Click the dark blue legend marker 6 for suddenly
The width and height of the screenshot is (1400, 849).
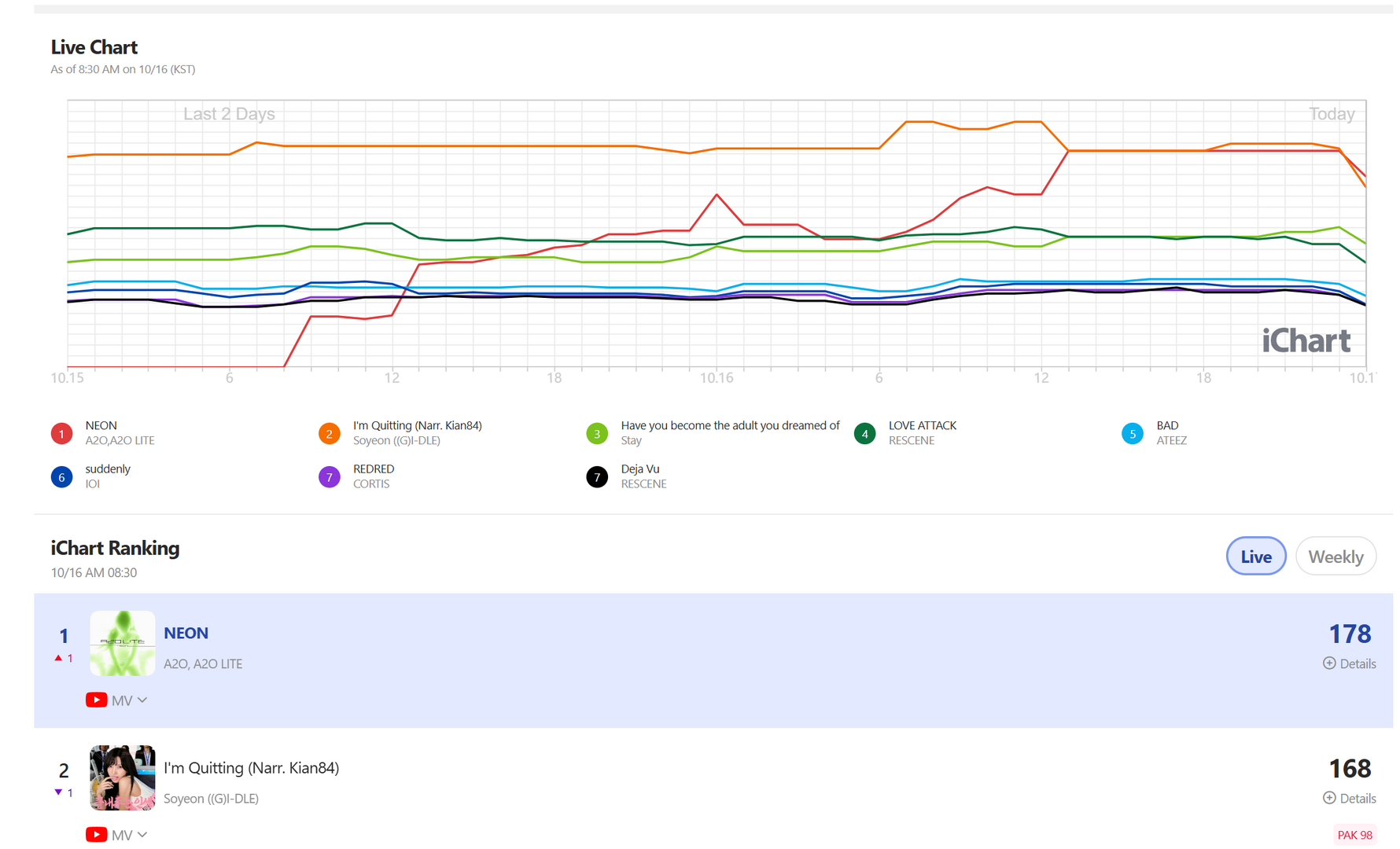(x=61, y=477)
